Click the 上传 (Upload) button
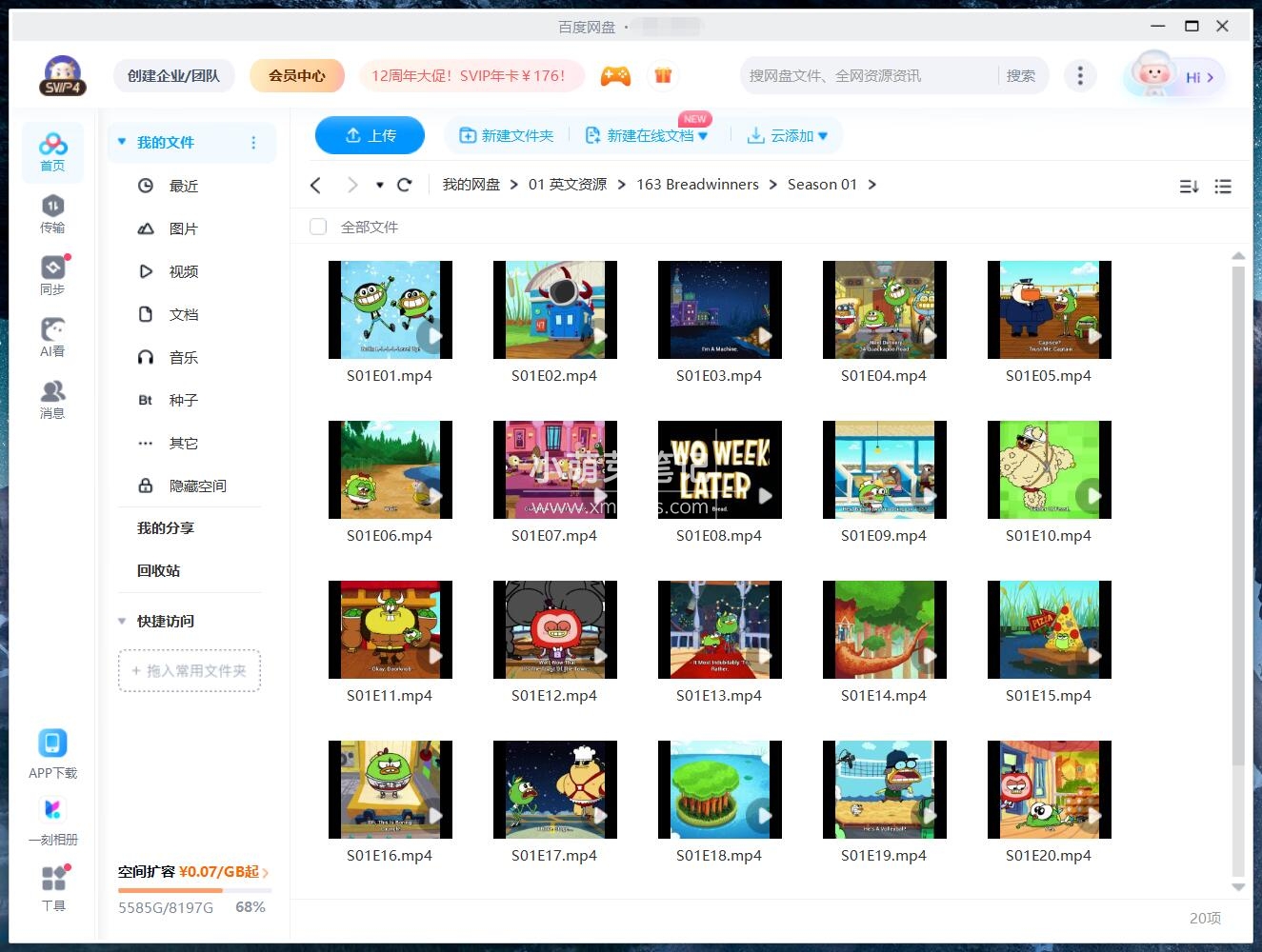 tap(370, 135)
